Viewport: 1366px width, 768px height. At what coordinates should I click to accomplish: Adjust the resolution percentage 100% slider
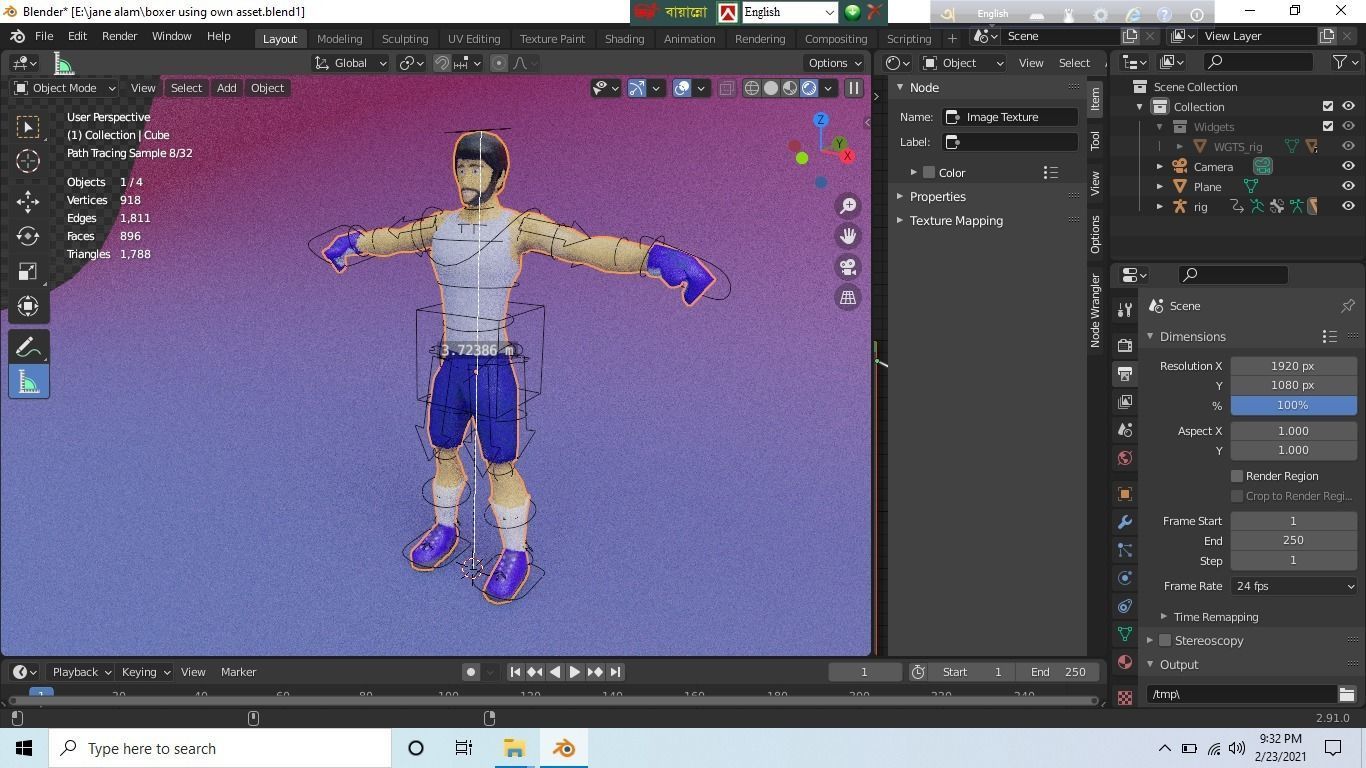point(1294,405)
